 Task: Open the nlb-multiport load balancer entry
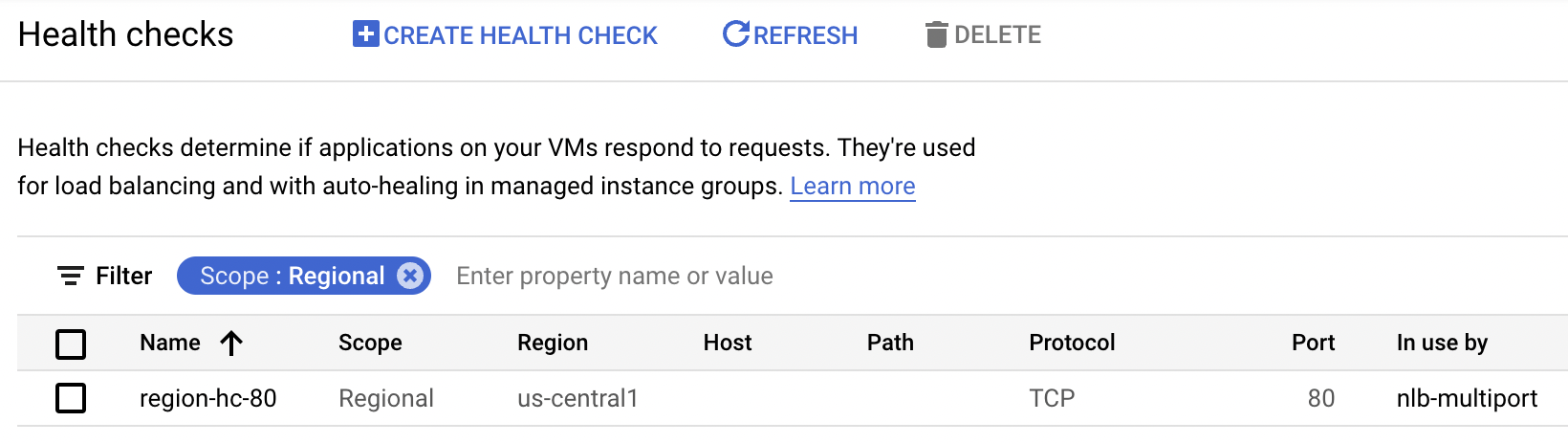pos(1467,398)
